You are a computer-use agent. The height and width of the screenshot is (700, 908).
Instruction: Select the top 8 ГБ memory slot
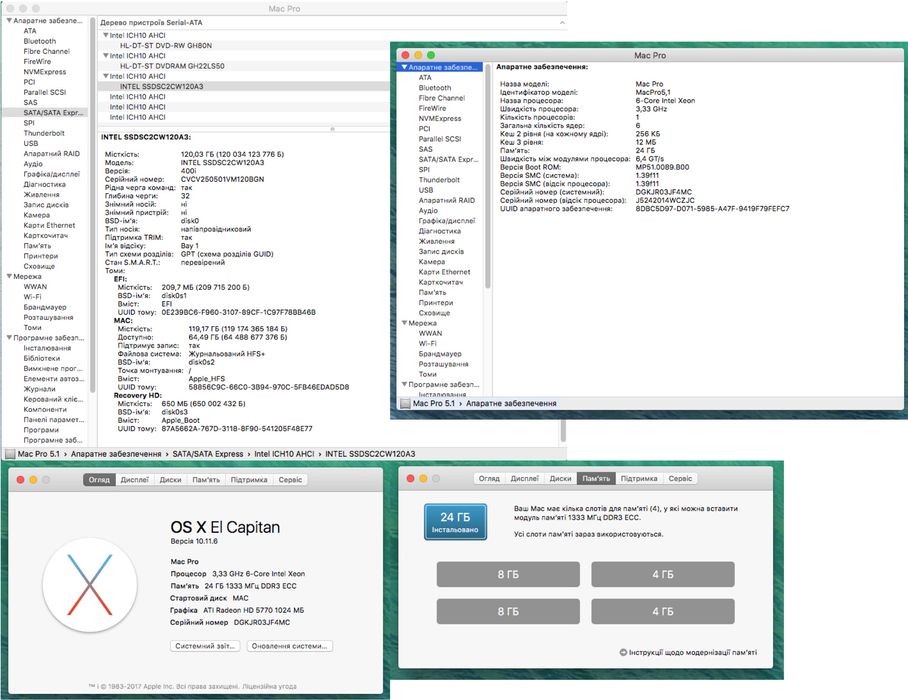[508, 574]
